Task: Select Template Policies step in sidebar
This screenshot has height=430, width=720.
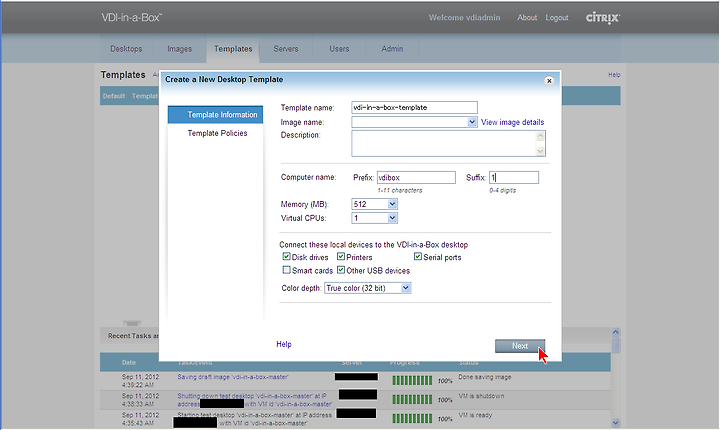Action: point(217,133)
